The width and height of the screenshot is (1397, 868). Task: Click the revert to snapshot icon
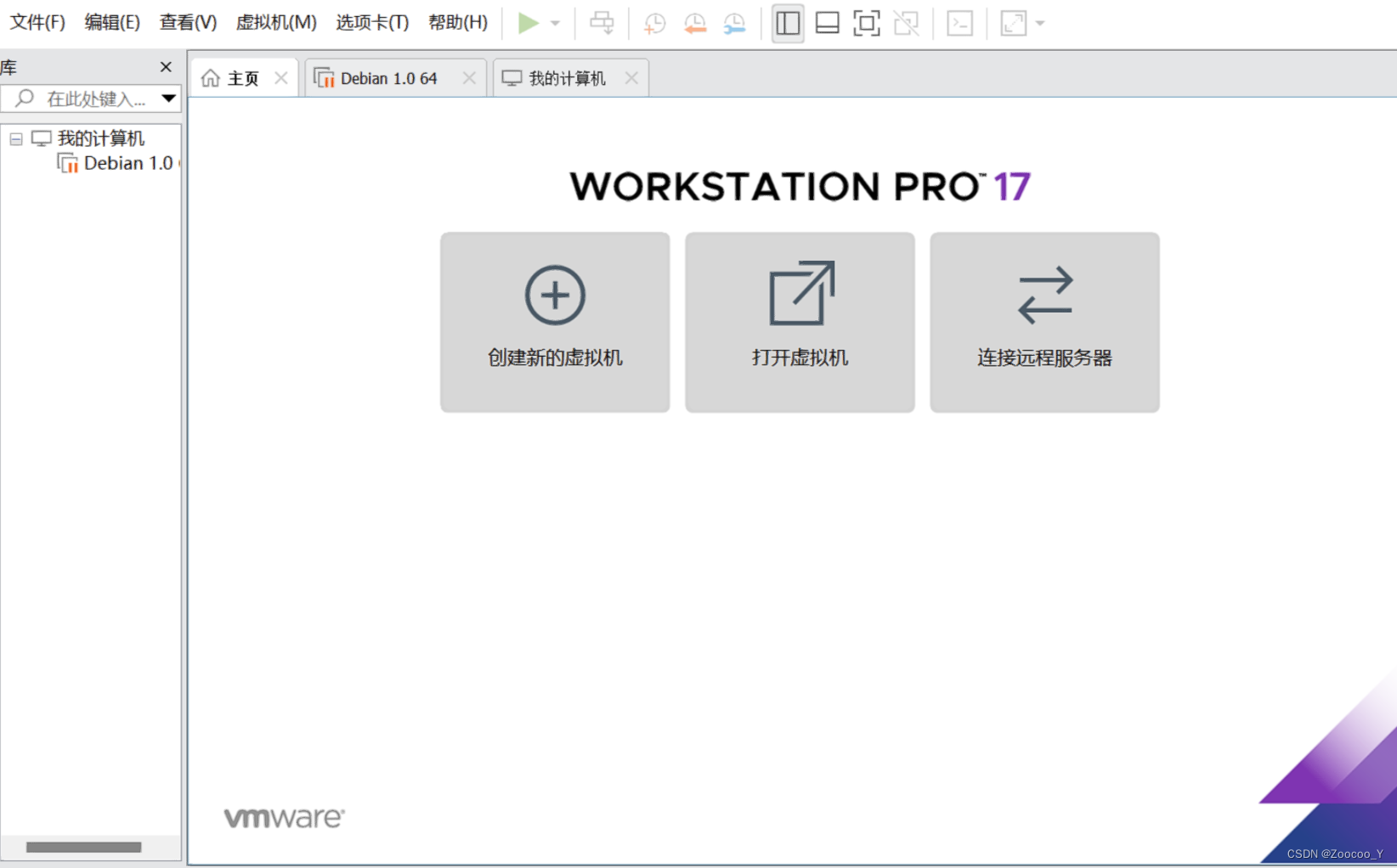coord(694,23)
